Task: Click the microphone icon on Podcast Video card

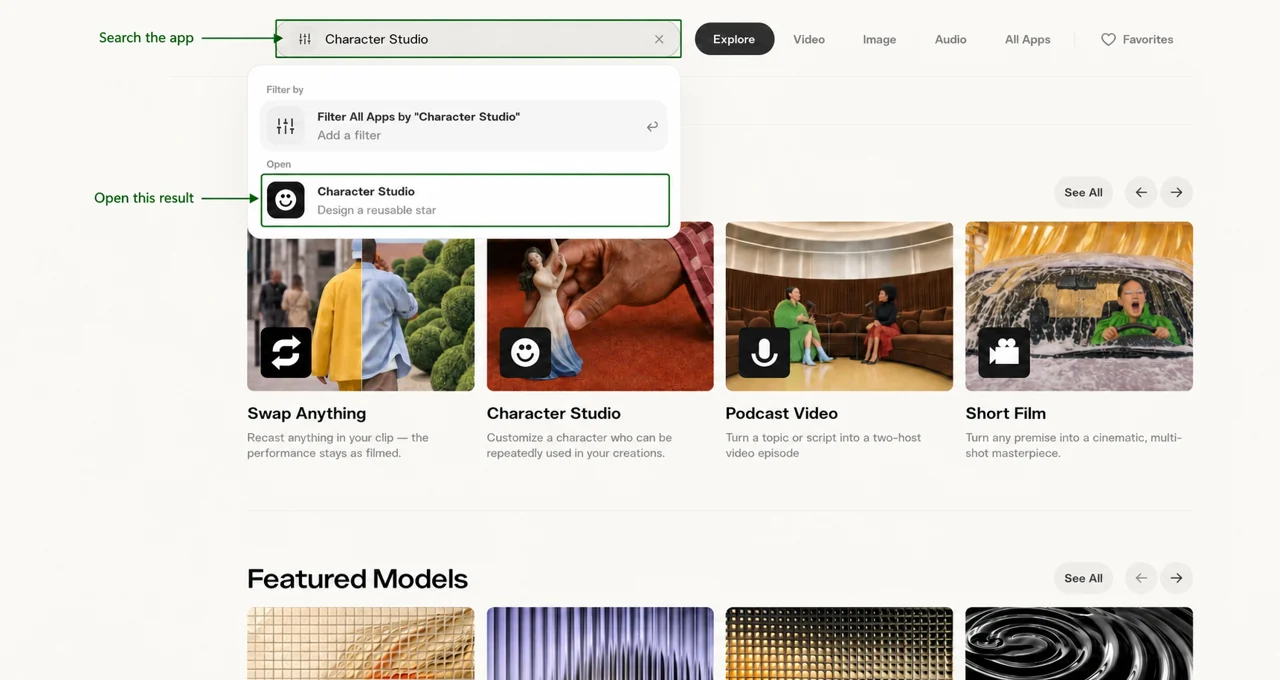Action: point(764,352)
